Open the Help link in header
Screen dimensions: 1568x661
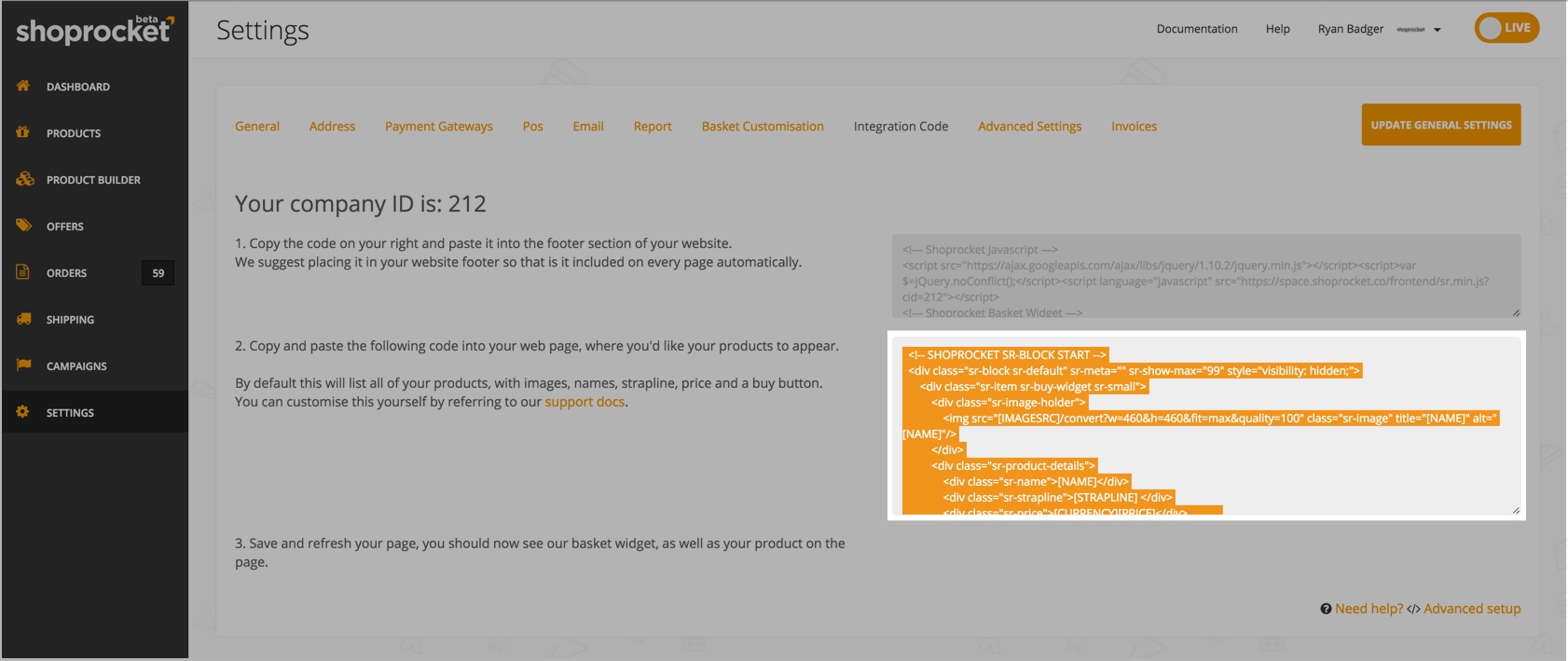point(1278,29)
